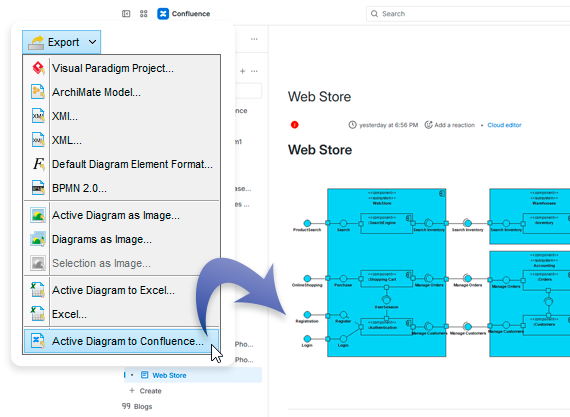Viewport: 570px width, 417px height.
Task: Choose Active Diagram to Excel...
Action: point(122,290)
